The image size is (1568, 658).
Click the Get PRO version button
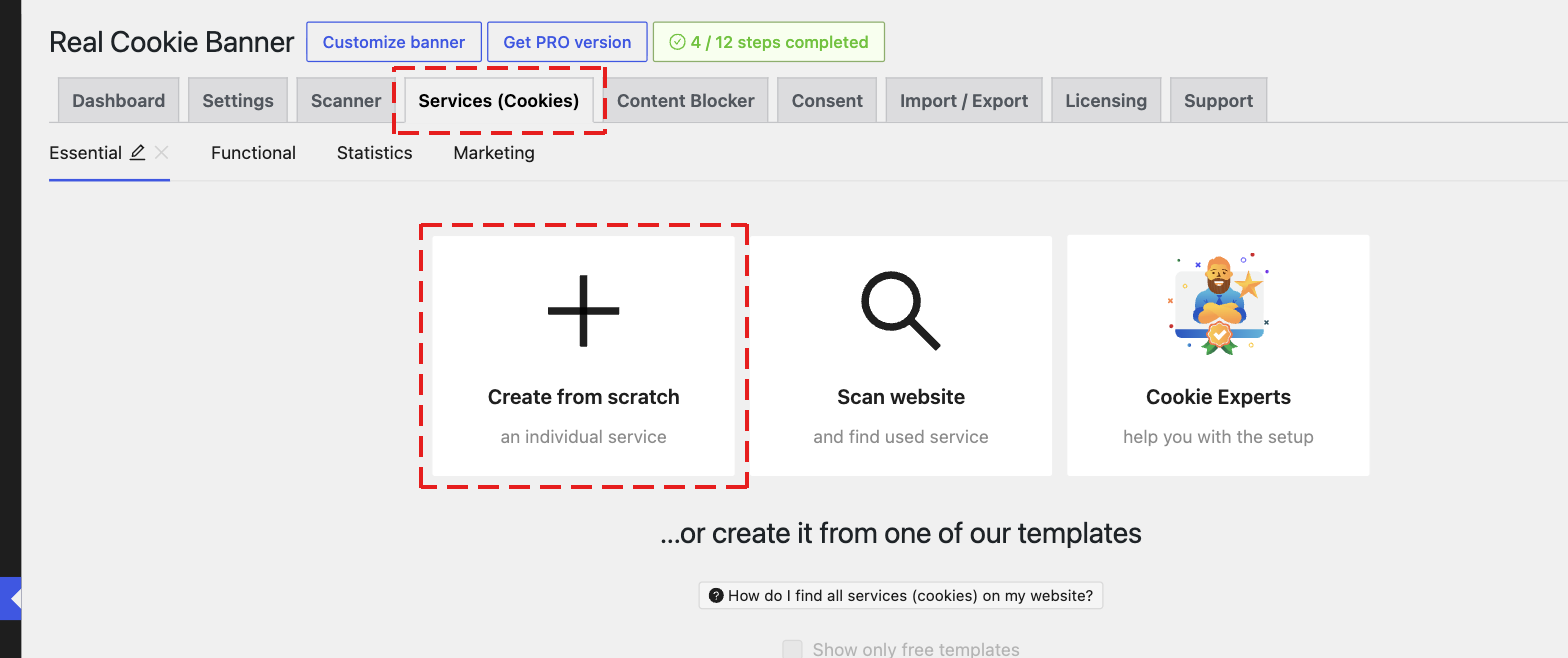(x=567, y=42)
